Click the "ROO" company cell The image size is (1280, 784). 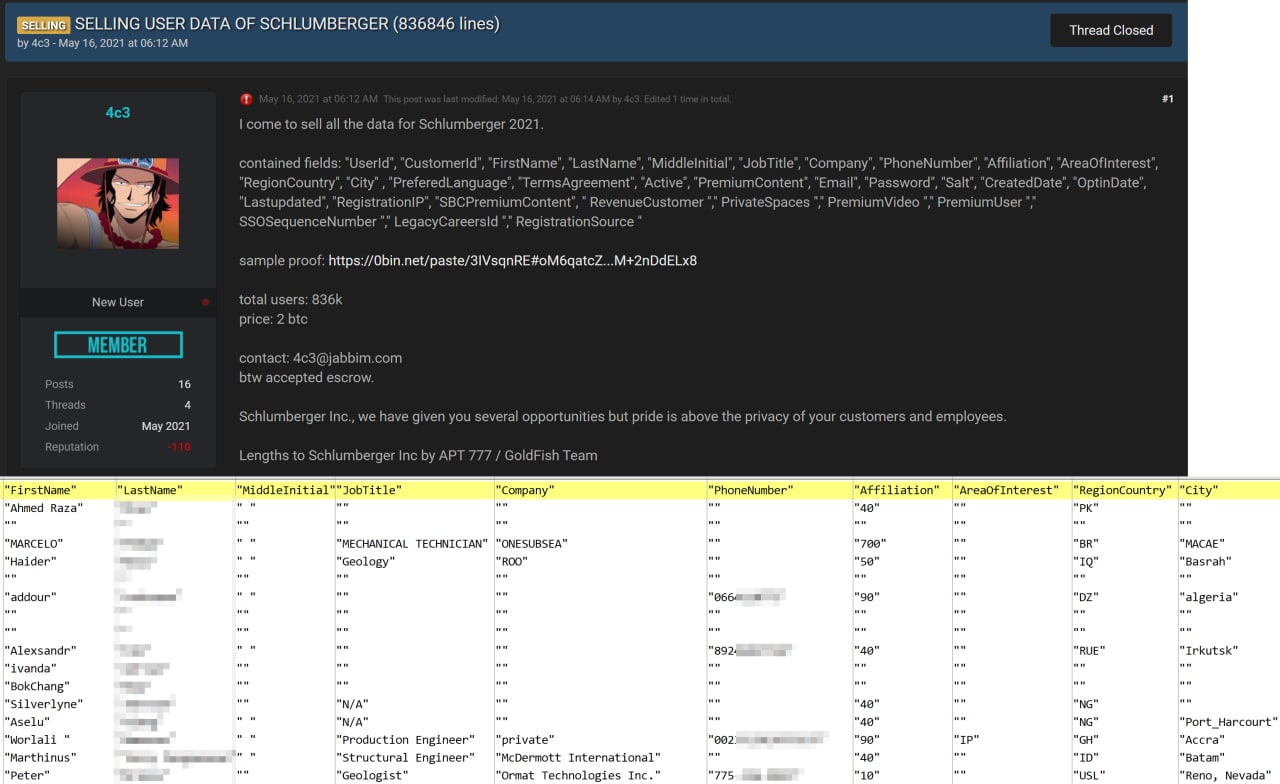click(512, 562)
